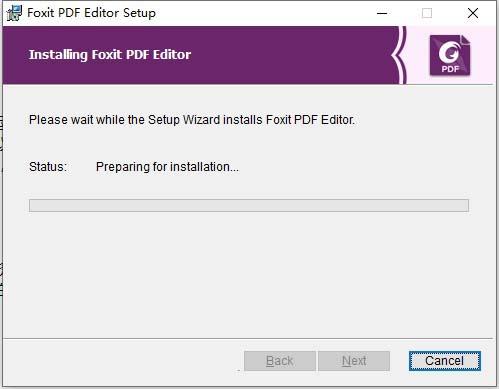Click the "PDF" lettering on the logo

pos(450,69)
